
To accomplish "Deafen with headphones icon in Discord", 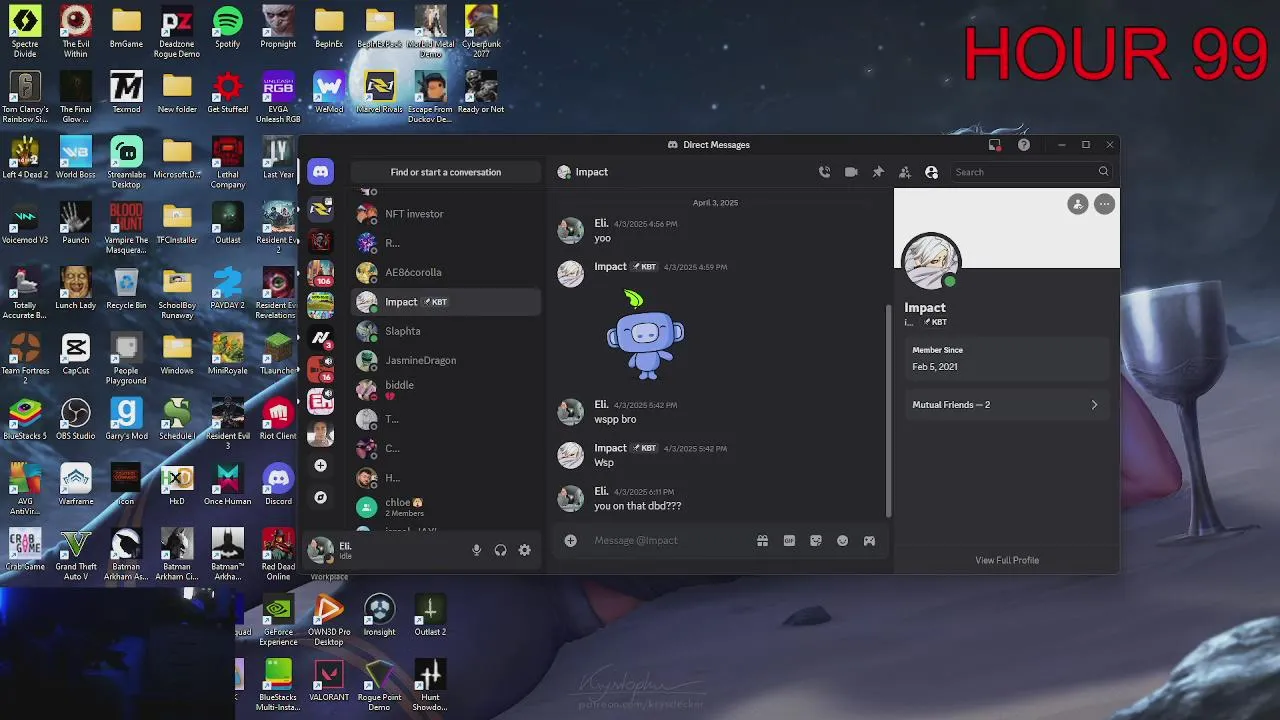I will pos(500,550).
